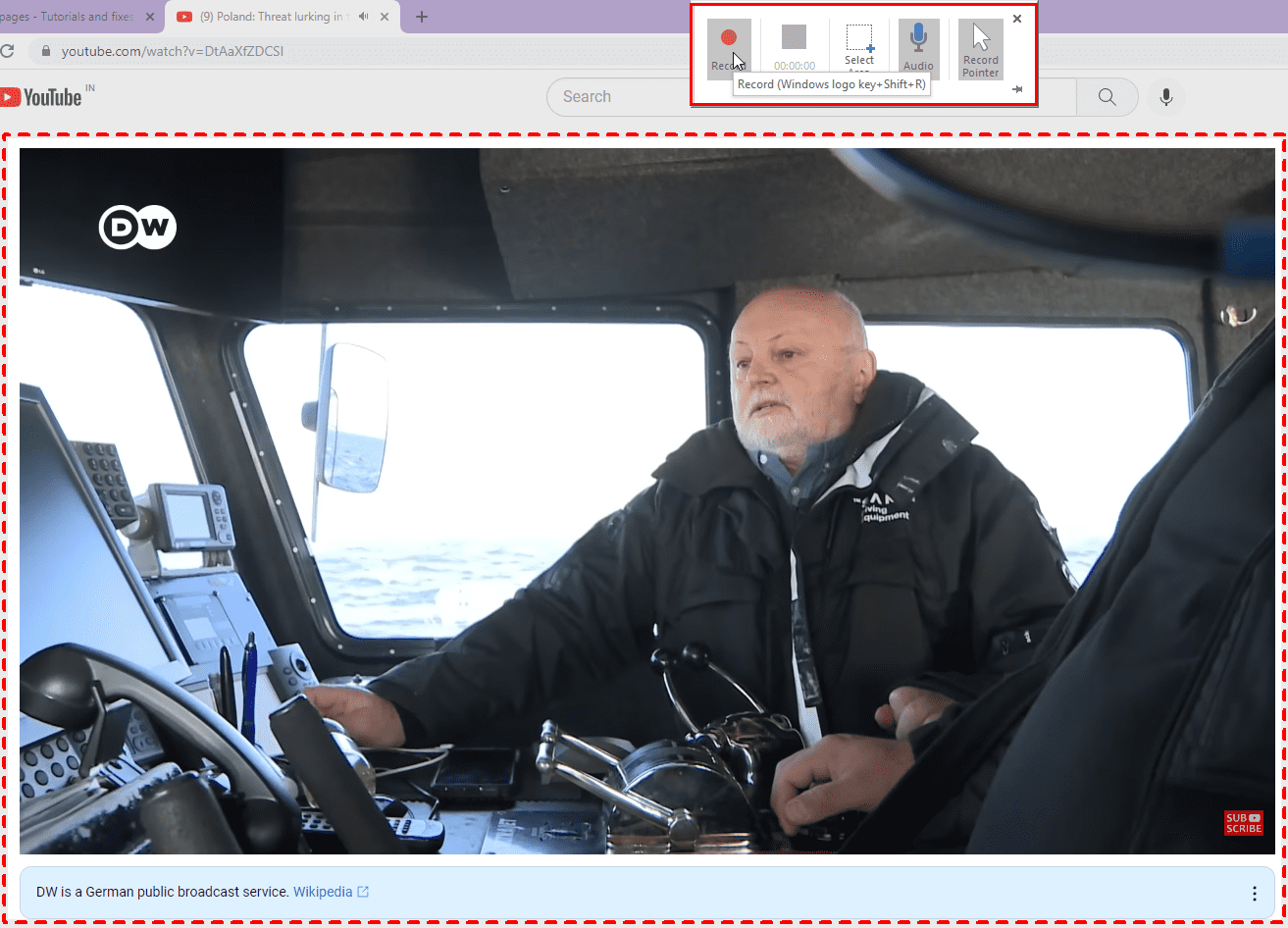Image resolution: width=1288 pixels, height=928 pixels.
Task: Start a voice search using the microphone icon
Action: tap(1166, 96)
